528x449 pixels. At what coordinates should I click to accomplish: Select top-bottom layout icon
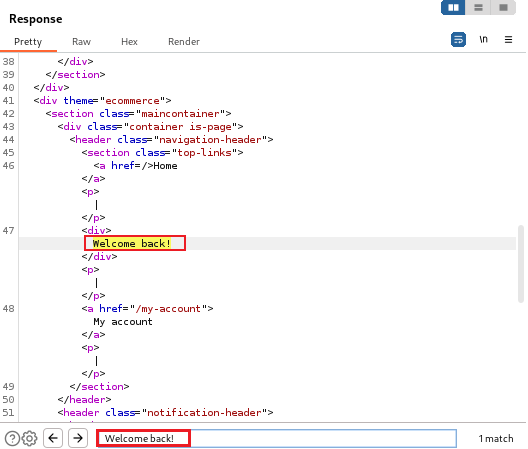(x=478, y=7)
